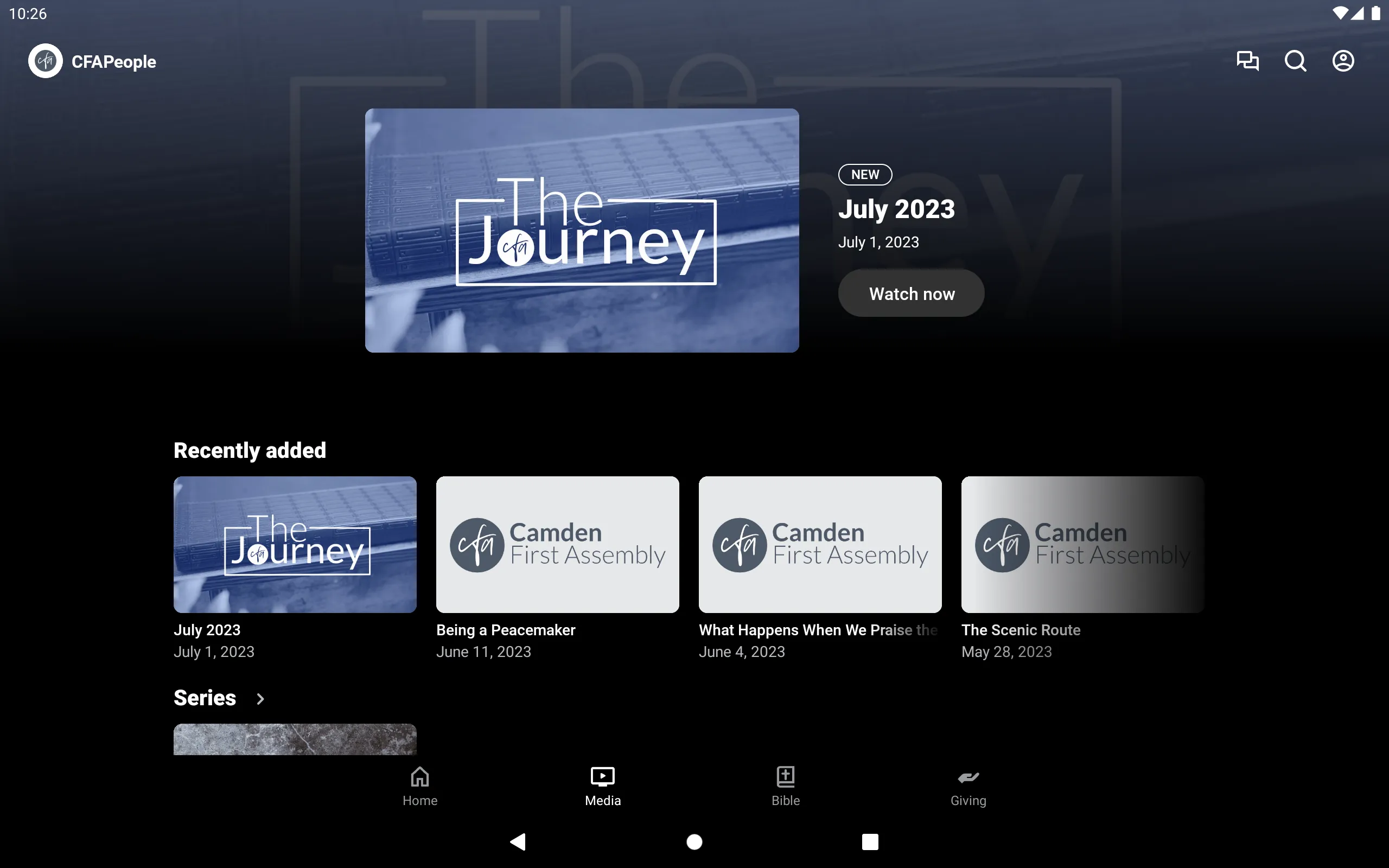Open search functionality

[1295, 62]
